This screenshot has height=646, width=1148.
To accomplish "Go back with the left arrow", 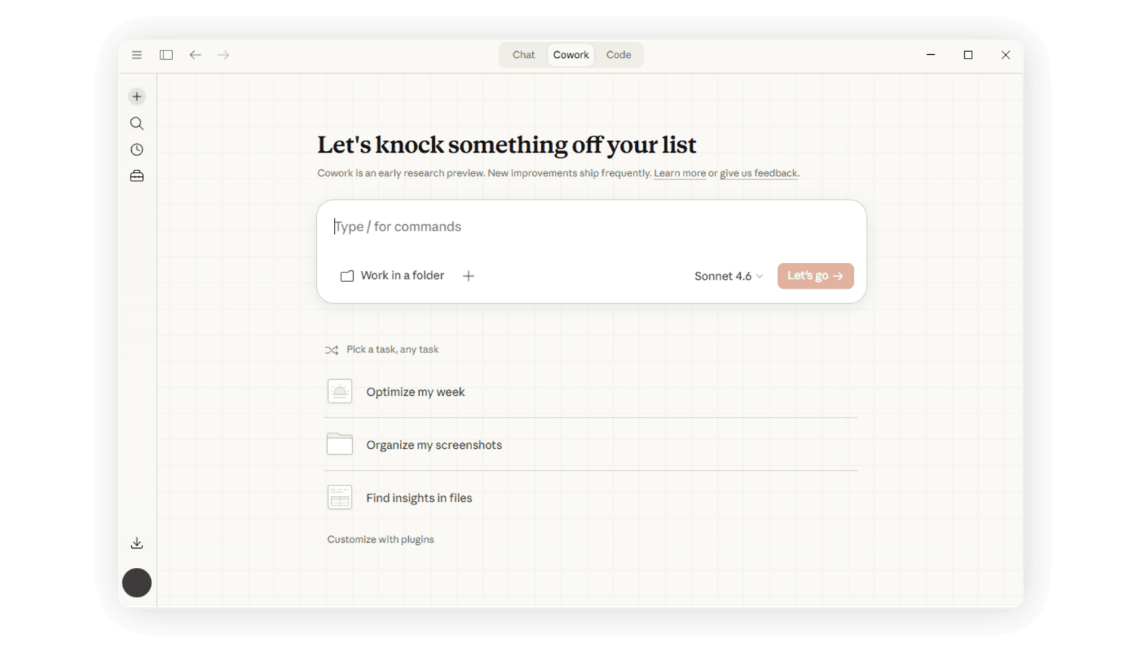I will [x=195, y=55].
